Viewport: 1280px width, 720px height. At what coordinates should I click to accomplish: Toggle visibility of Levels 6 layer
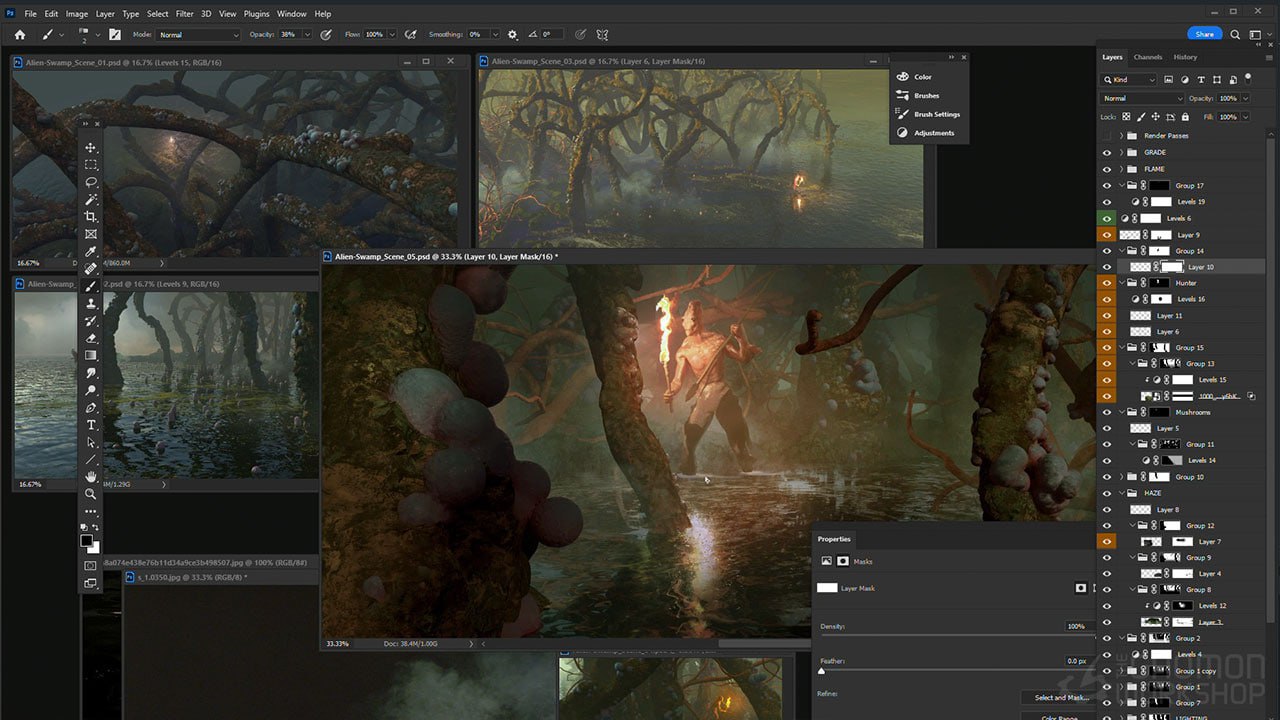pyautogui.click(x=1106, y=218)
